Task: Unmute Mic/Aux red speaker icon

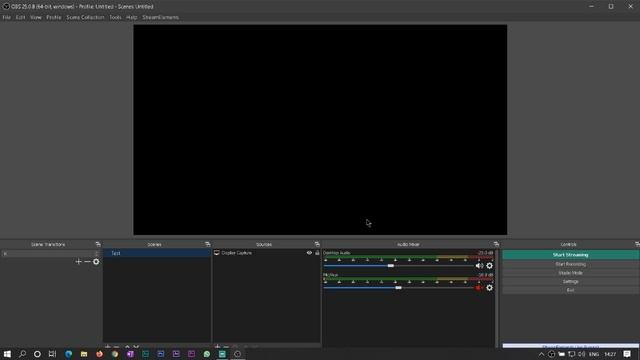Action: point(479,288)
